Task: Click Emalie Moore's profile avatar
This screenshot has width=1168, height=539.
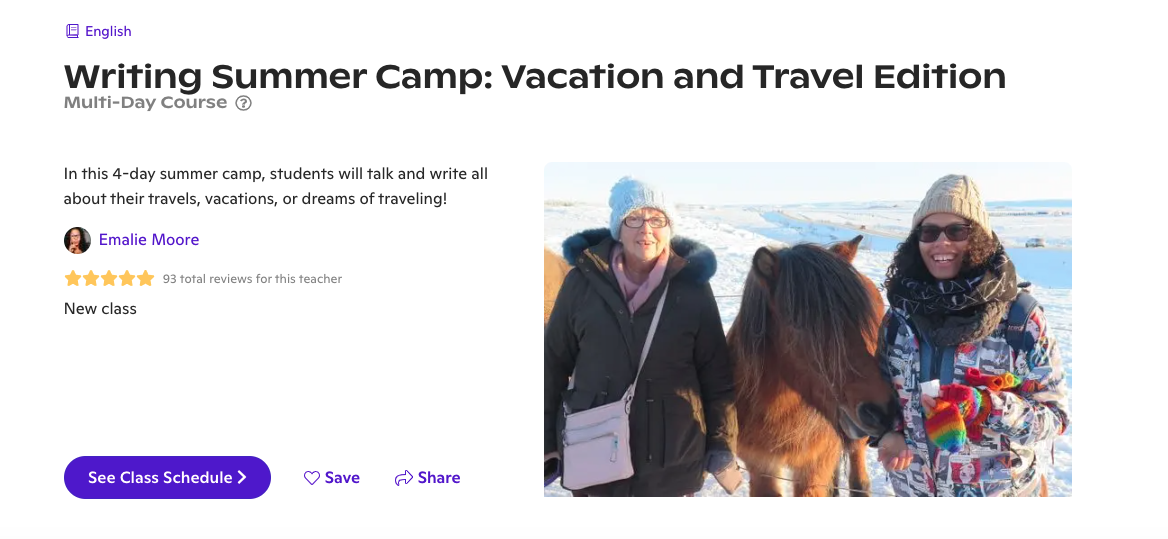Action: [77, 240]
